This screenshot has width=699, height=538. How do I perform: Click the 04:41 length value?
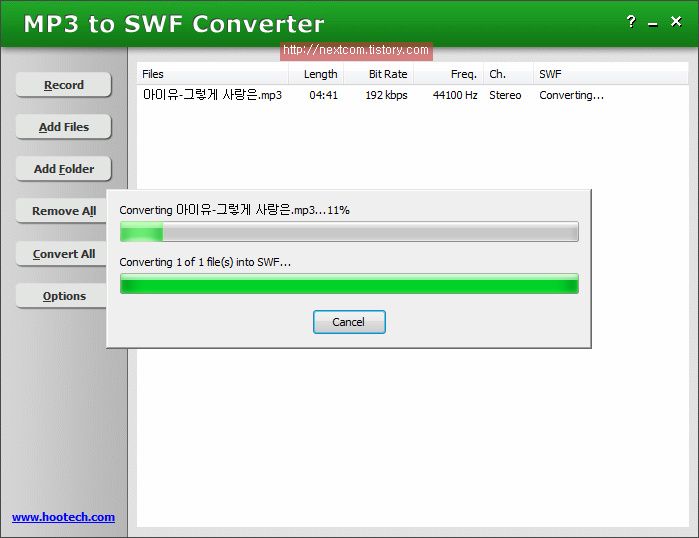coord(324,95)
